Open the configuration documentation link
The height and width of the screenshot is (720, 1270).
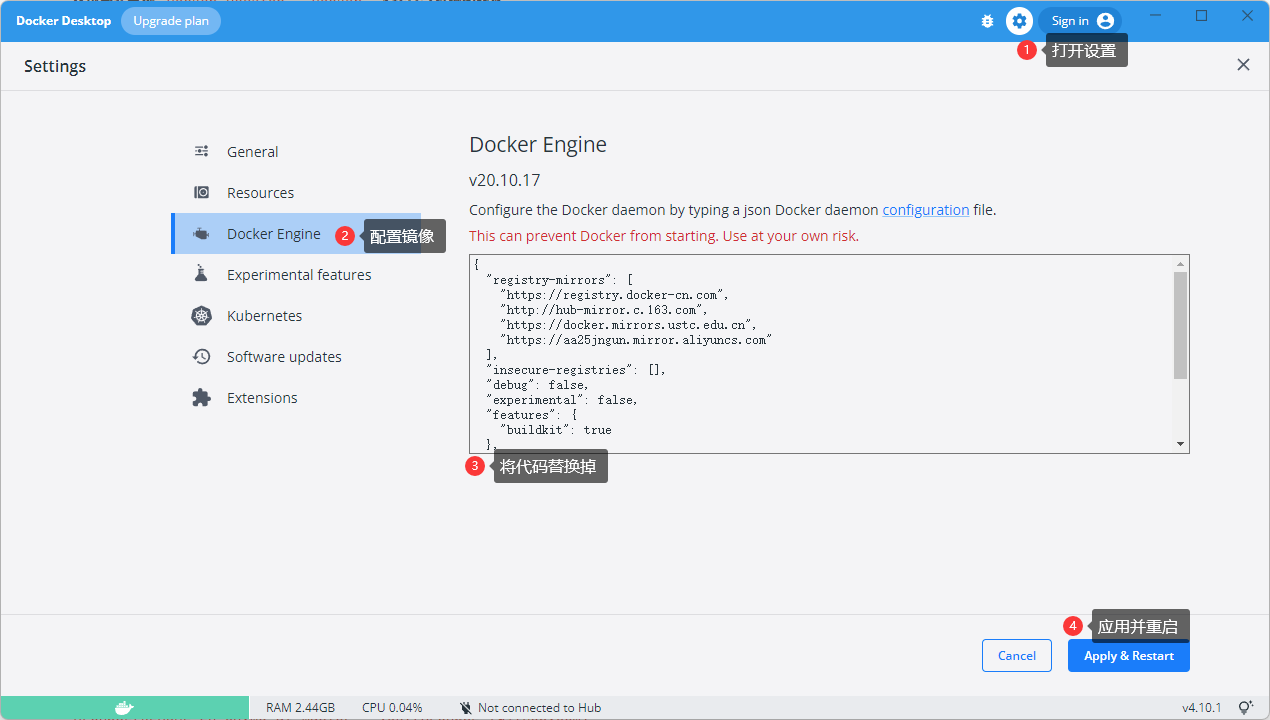coord(925,210)
